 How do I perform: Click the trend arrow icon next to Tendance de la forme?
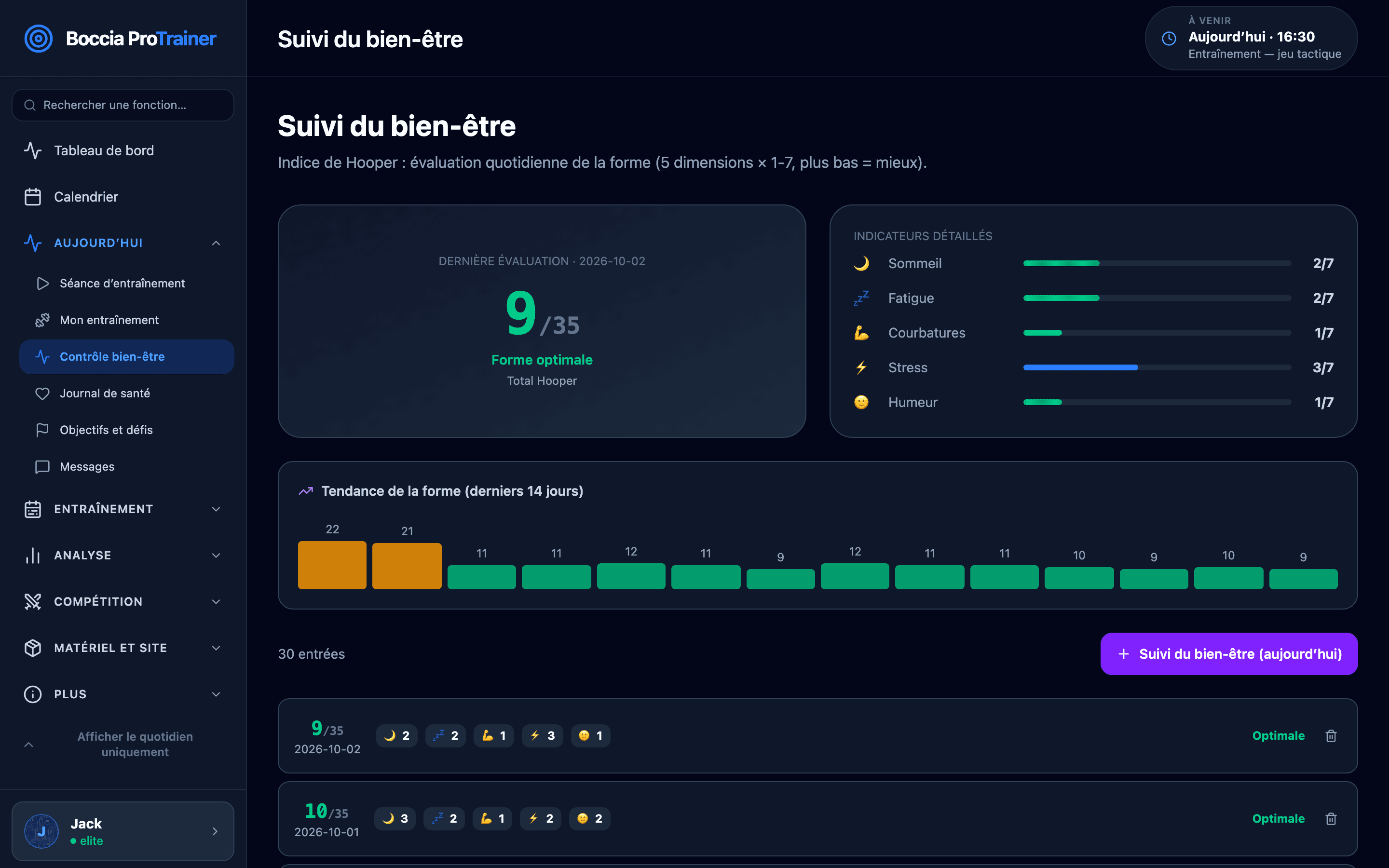pyautogui.click(x=306, y=491)
